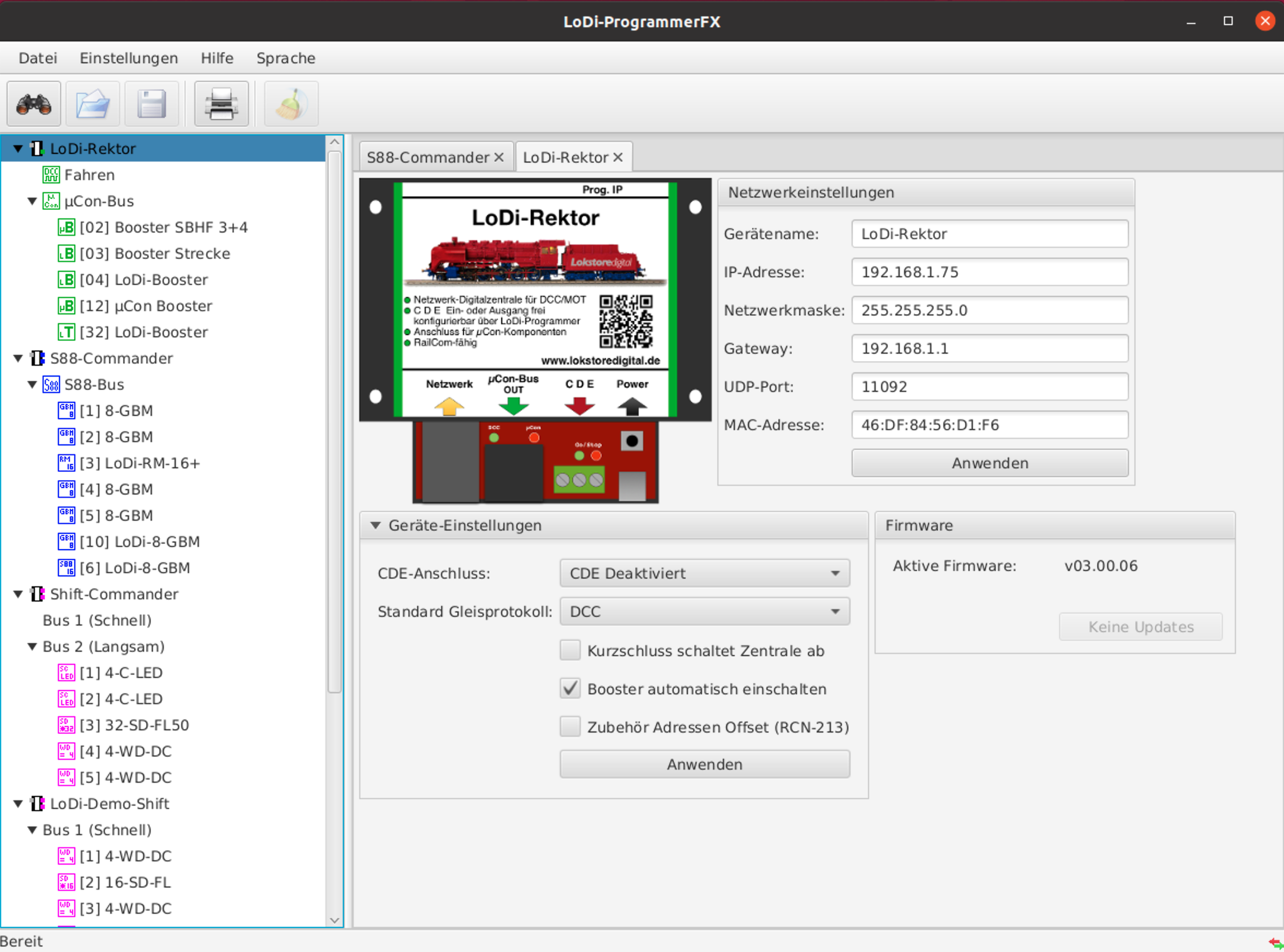
Task: Open the CDE-Anschluss dropdown
Action: point(705,573)
